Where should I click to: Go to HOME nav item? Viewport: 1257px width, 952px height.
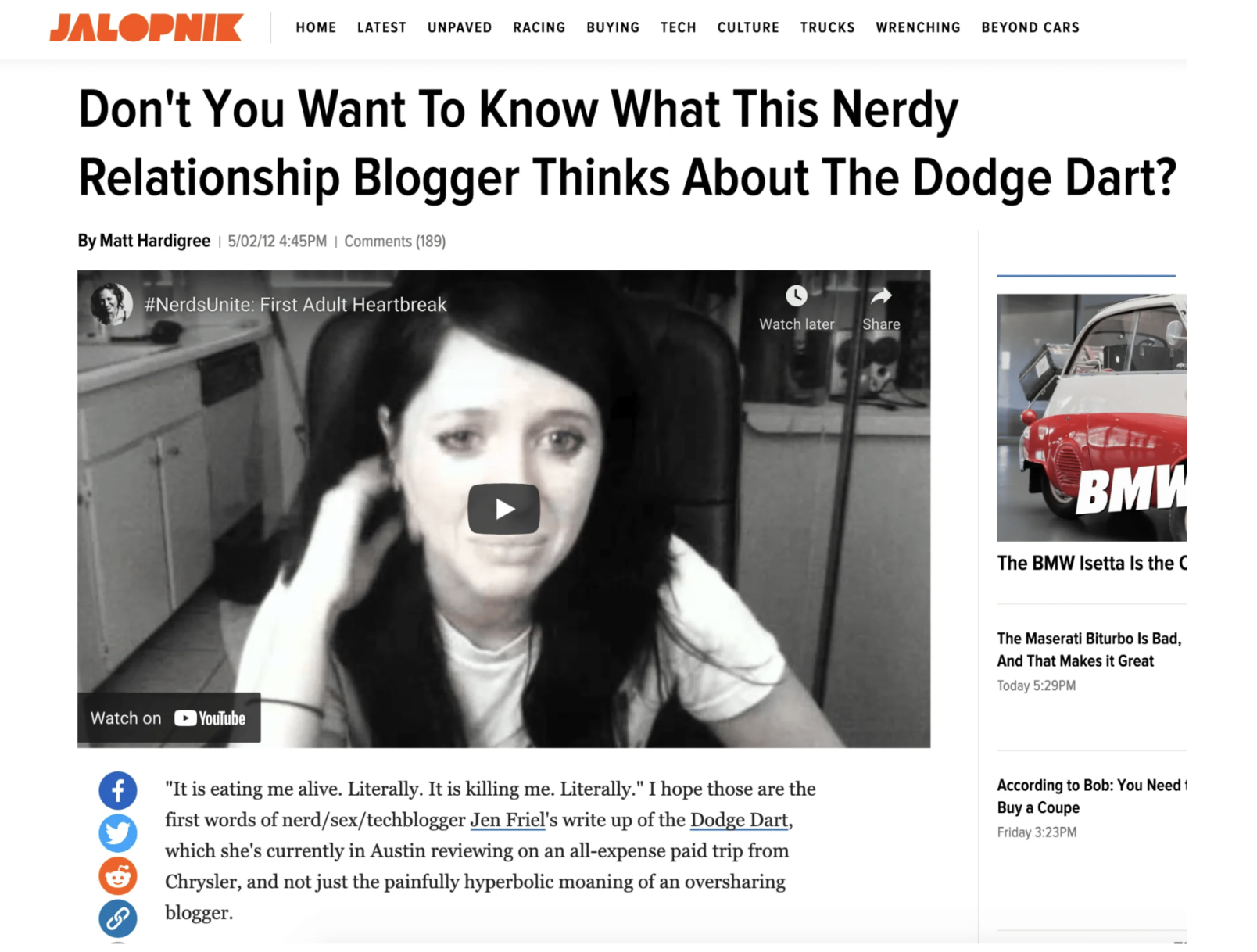click(316, 27)
